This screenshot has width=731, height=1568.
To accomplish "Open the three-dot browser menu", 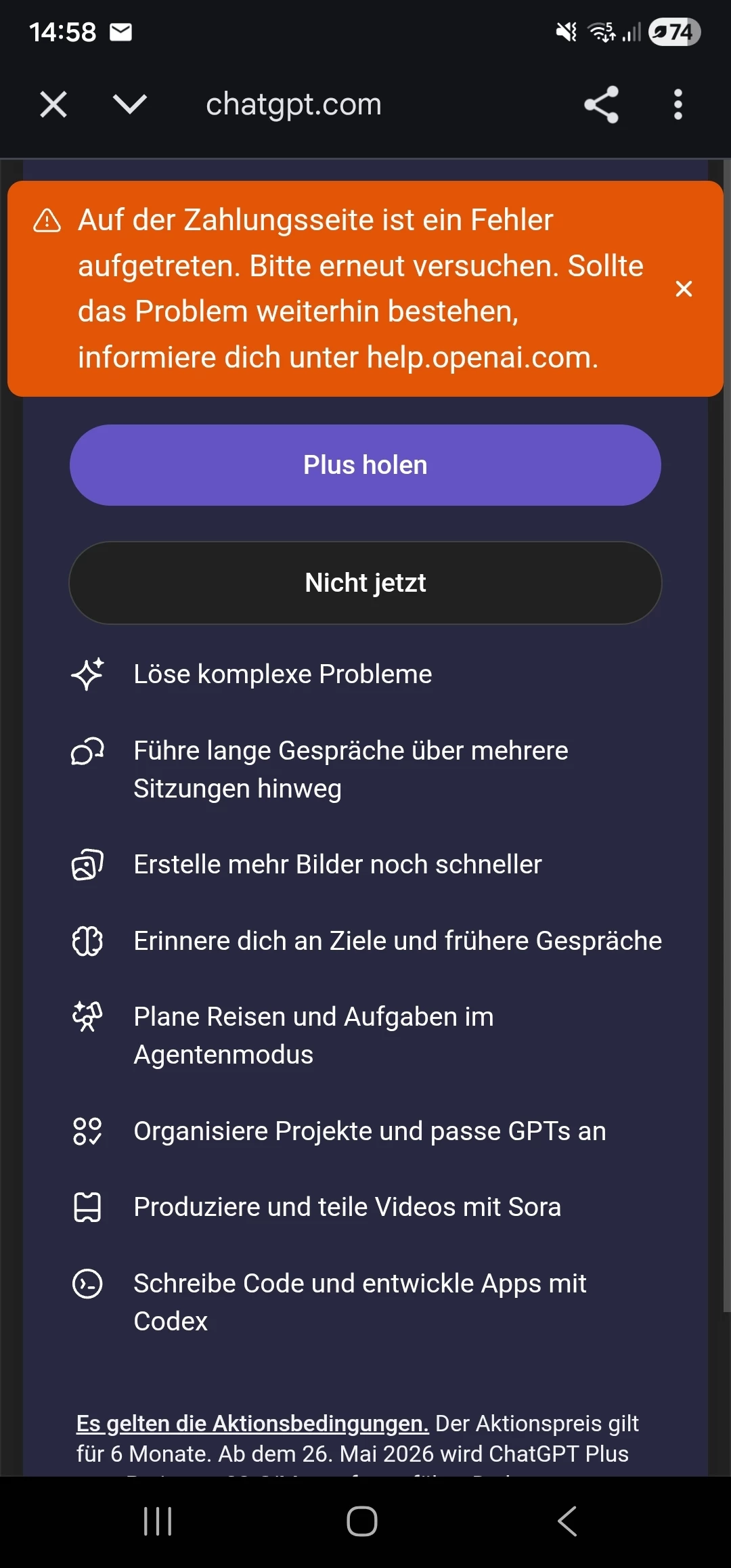I will tap(678, 104).
